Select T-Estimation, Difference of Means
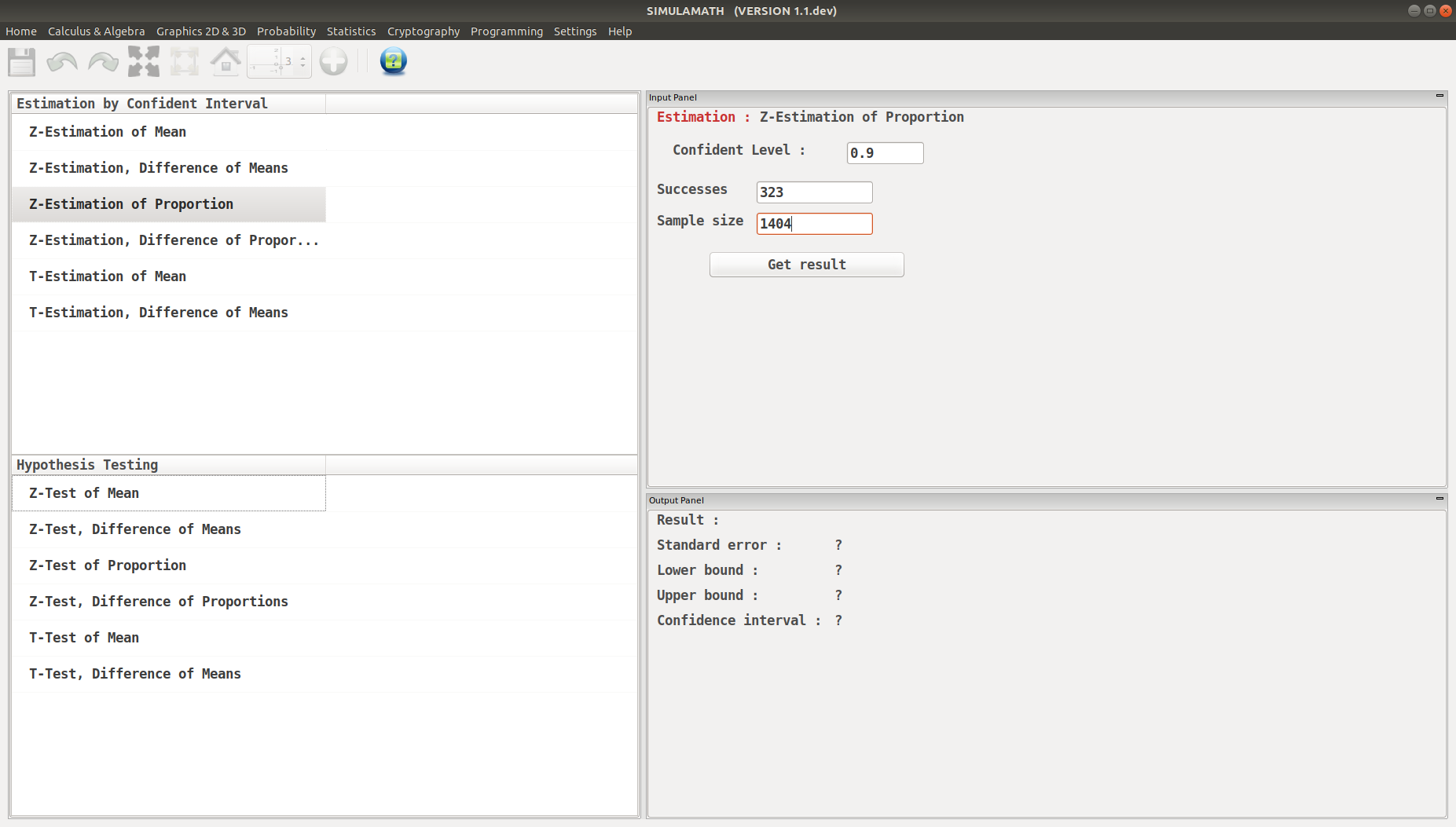 click(x=168, y=313)
